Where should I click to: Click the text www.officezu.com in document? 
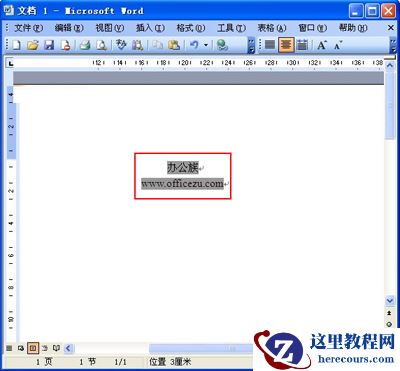[182, 183]
